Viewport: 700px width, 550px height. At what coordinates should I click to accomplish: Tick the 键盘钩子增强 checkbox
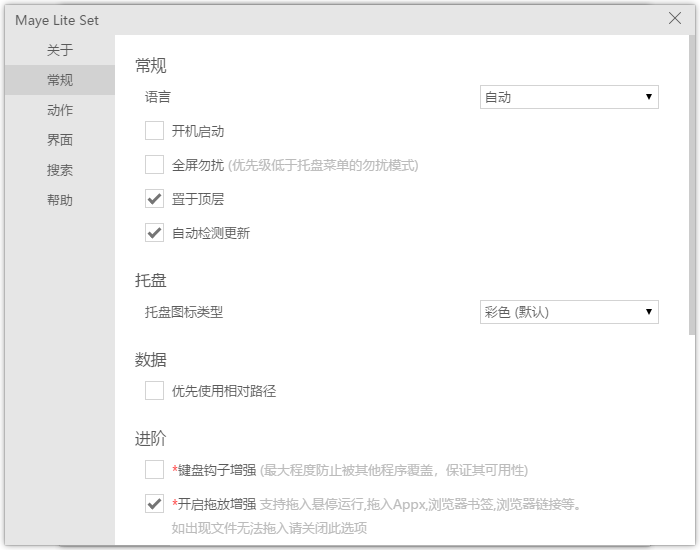pyautogui.click(x=154, y=470)
